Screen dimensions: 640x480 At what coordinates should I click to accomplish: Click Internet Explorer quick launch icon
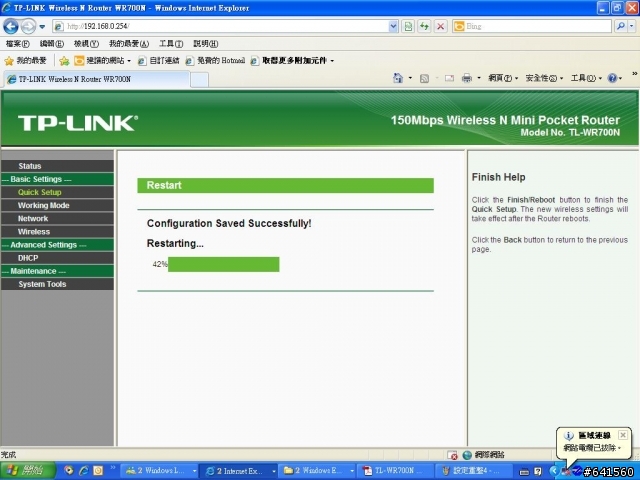(x=84, y=471)
